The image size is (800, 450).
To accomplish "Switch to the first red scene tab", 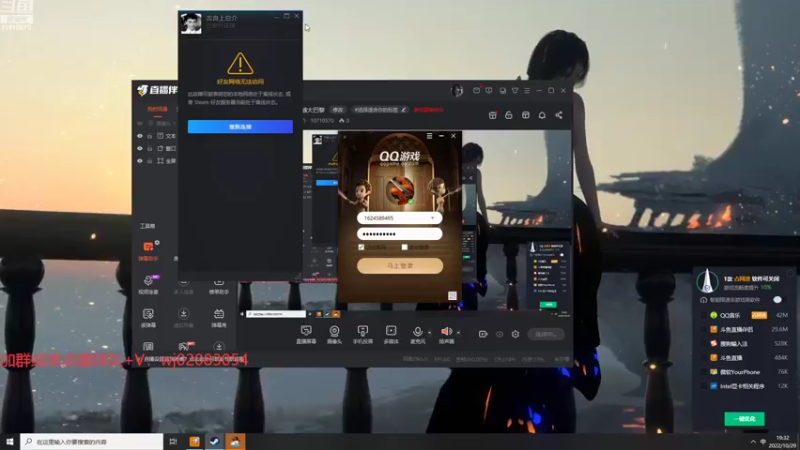I will [157, 109].
